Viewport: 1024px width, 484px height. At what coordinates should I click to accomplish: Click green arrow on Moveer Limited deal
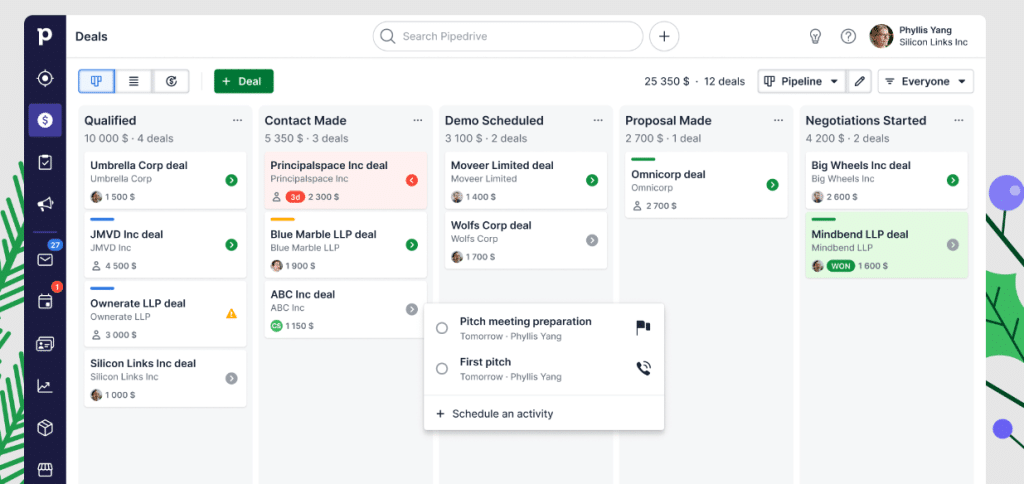(592, 180)
